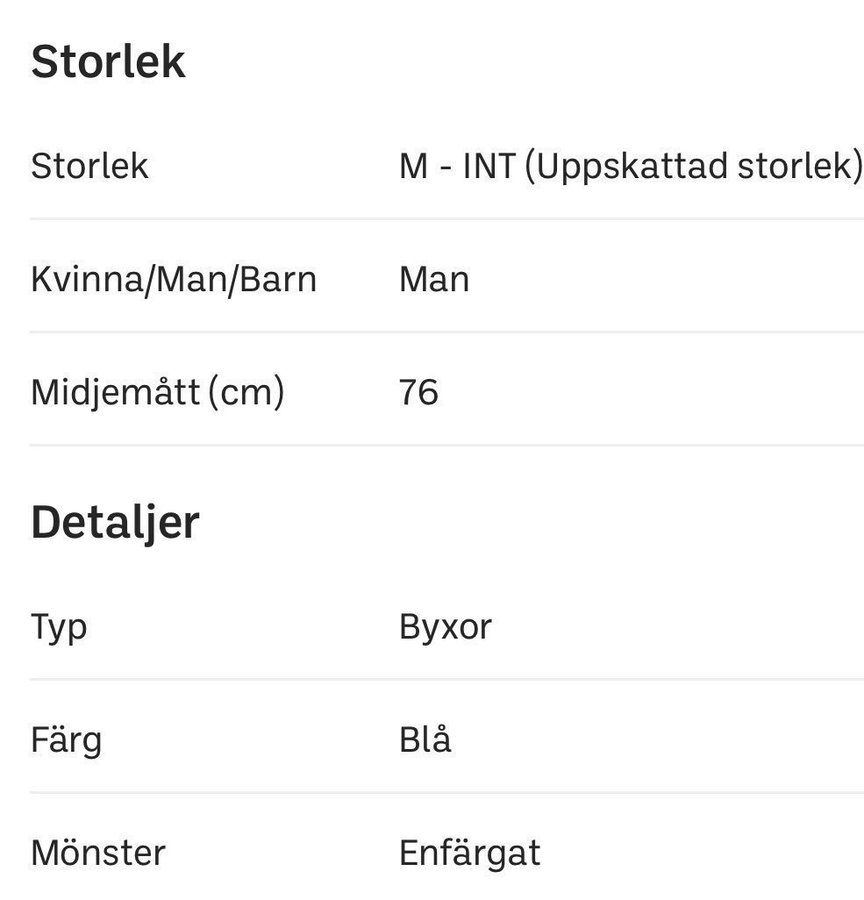Image resolution: width=864 pixels, height=900 pixels.
Task: Select the "Byxor" type value
Action: (x=445, y=627)
